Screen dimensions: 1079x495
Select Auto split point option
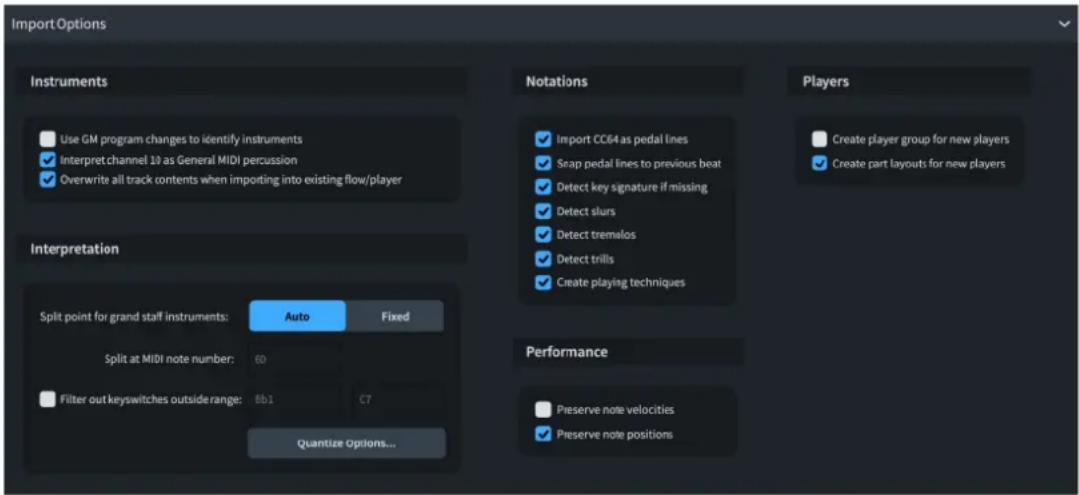(297, 317)
